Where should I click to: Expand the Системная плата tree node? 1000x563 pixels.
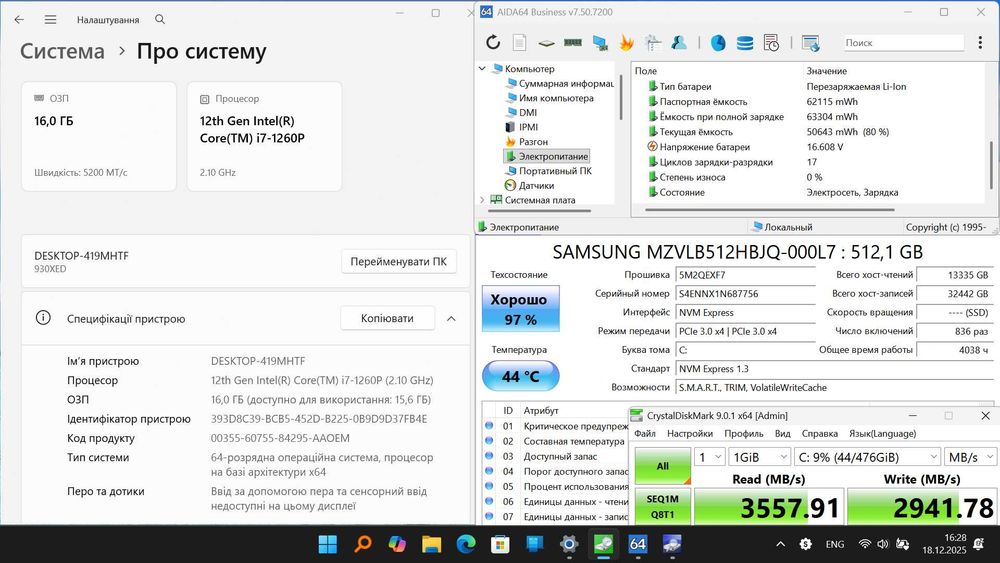tap(482, 200)
